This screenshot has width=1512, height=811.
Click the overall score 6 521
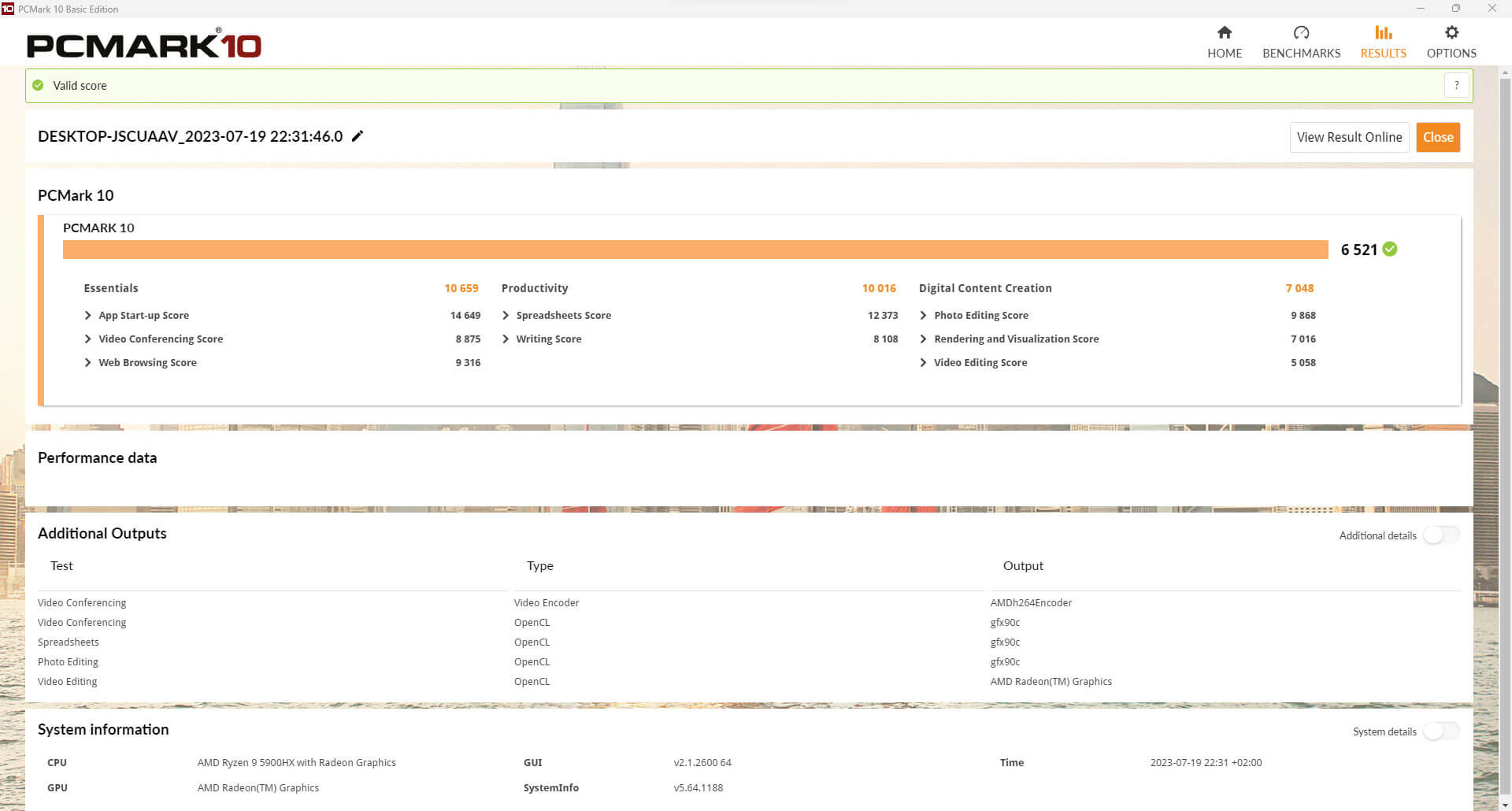tap(1358, 250)
